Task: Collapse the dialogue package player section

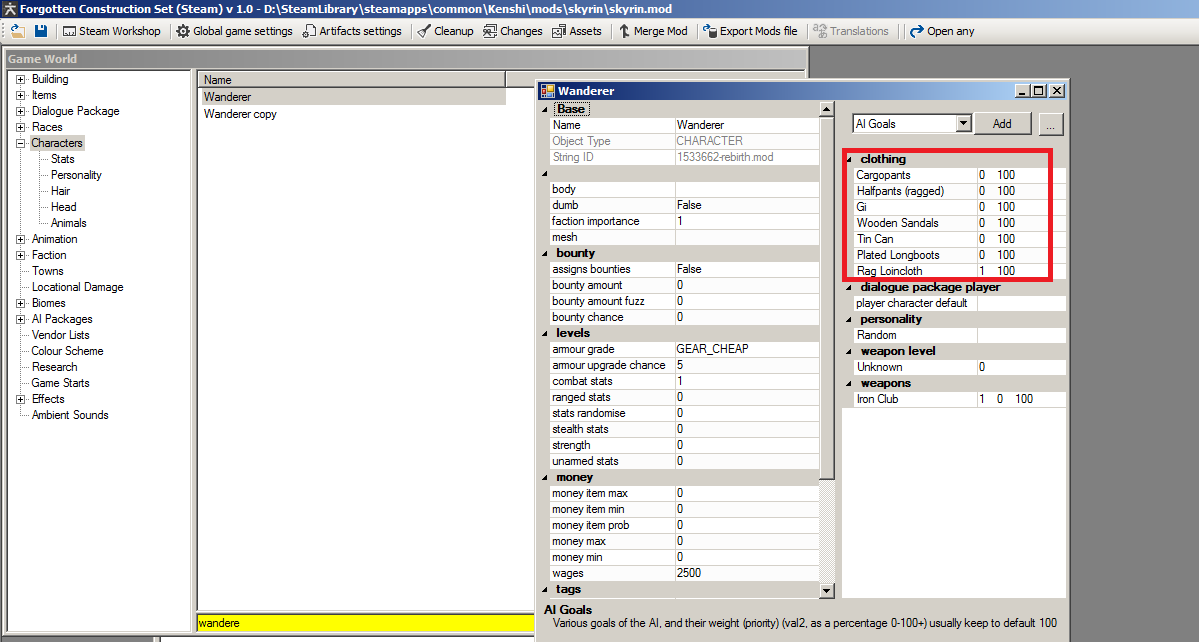Action: click(849, 288)
